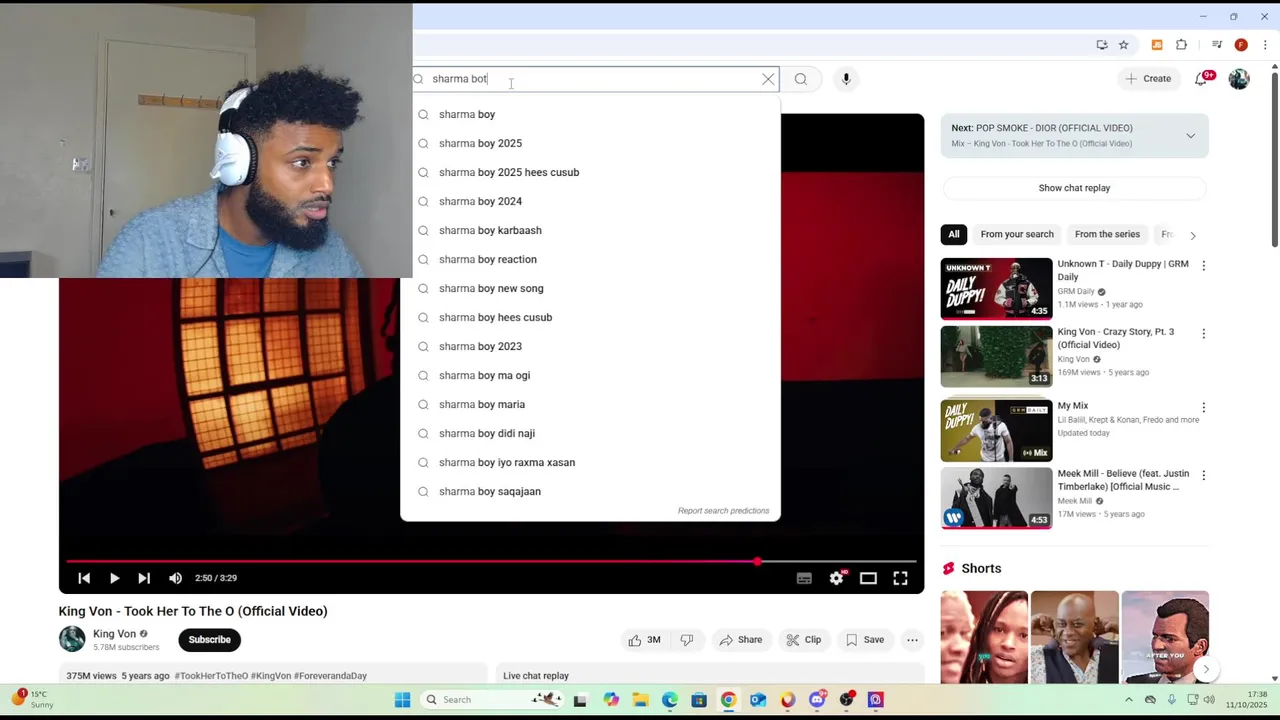The width and height of the screenshot is (1280, 720).
Task: Enter full screen mode
Action: click(x=900, y=578)
